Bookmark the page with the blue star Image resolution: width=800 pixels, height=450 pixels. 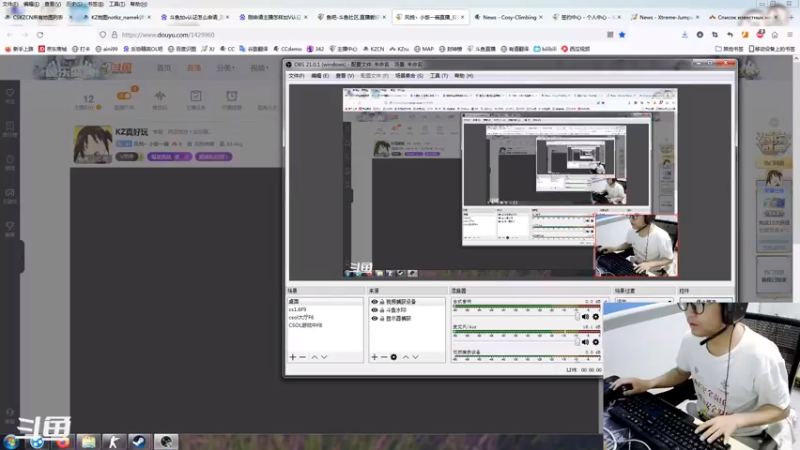point(622,35)
